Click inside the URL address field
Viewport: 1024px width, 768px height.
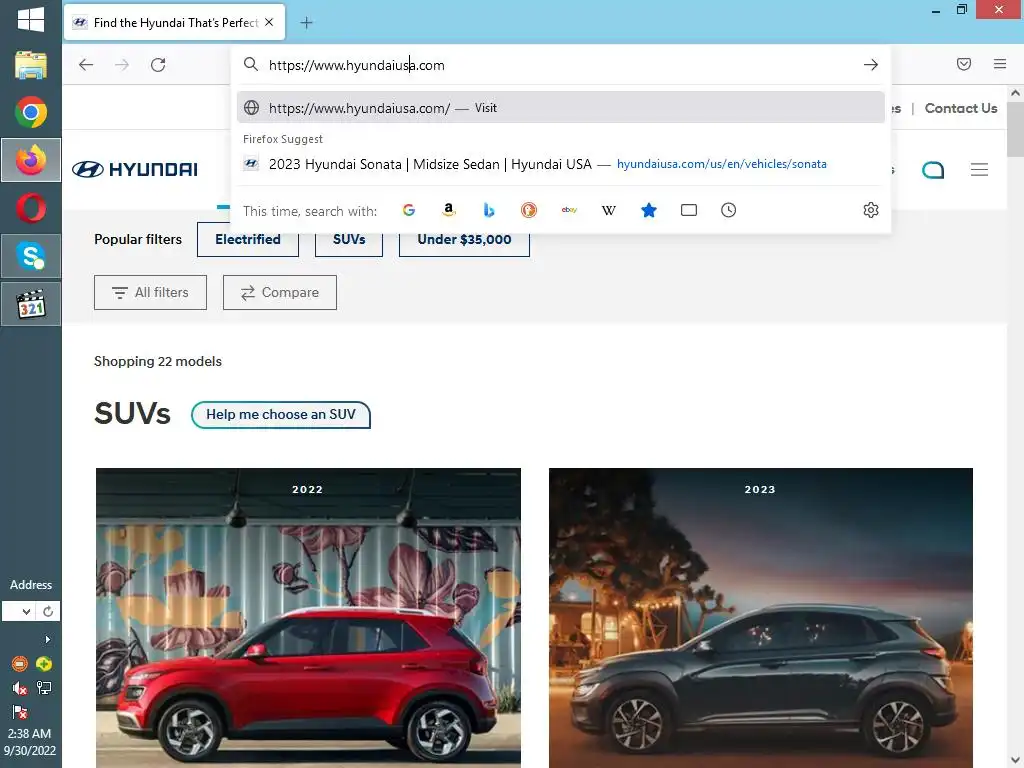[x=562, y=65]
